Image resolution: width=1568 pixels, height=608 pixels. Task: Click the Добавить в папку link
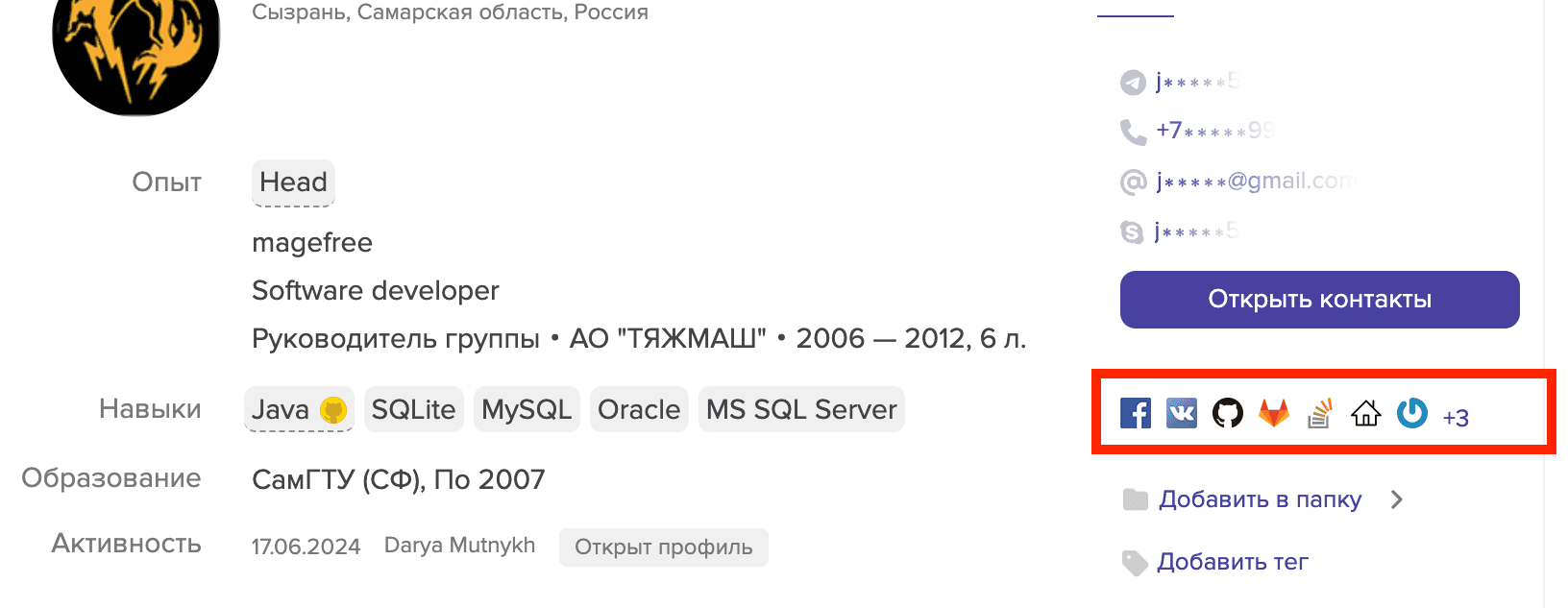pos(1260,499)
